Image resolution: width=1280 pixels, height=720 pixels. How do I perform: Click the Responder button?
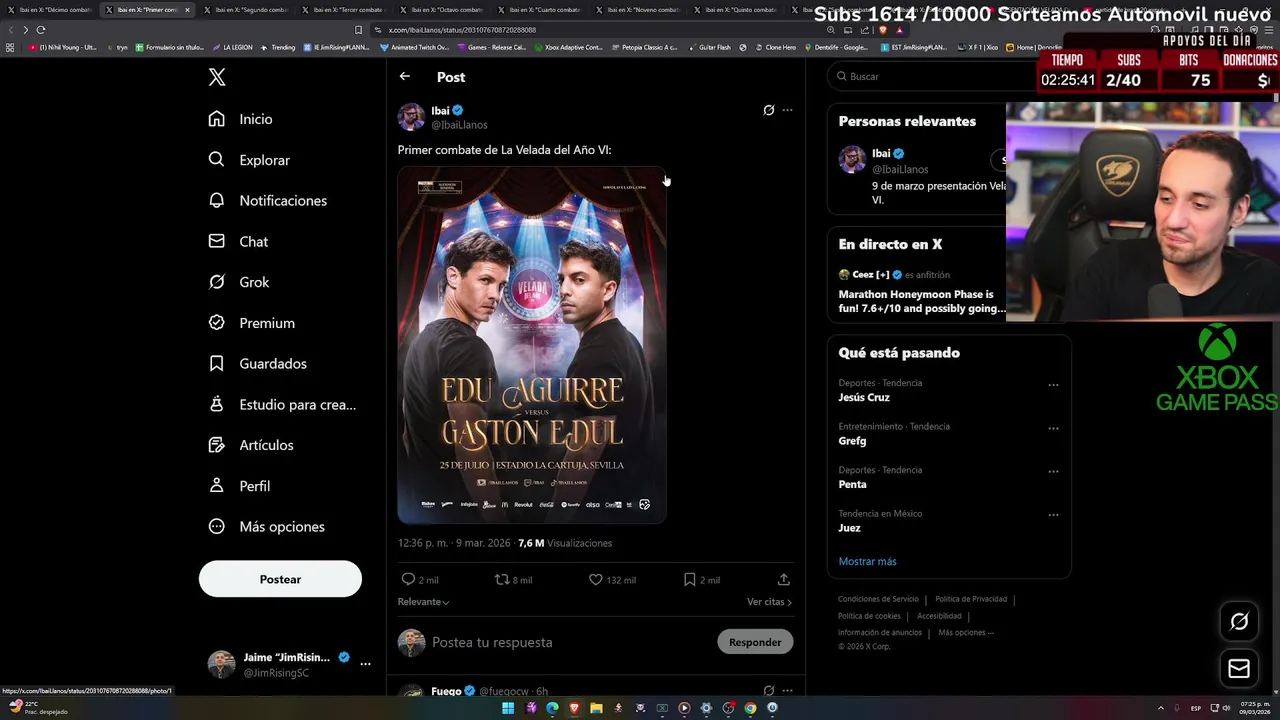[x=755, y=642]
